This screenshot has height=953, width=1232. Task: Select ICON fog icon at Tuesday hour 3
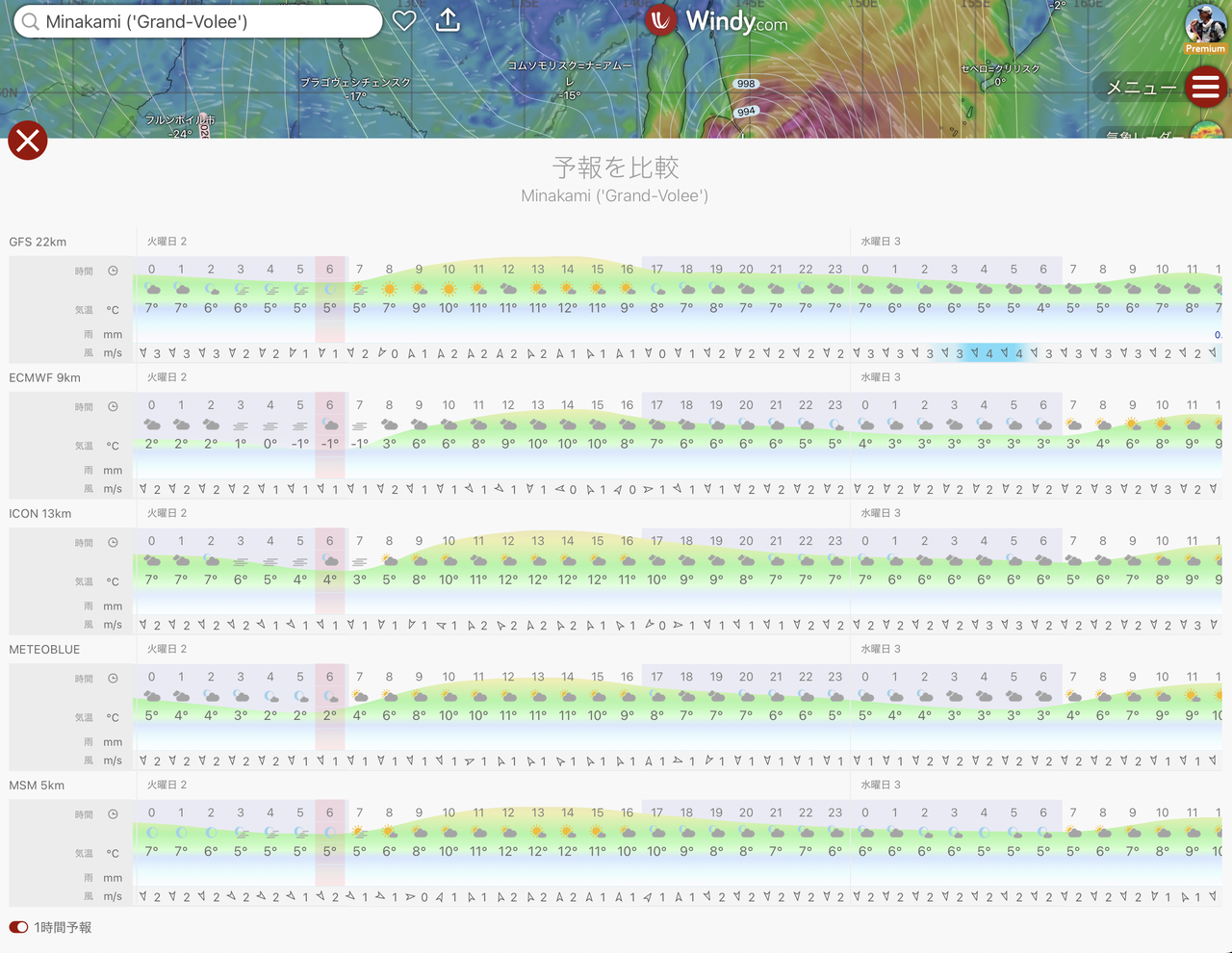[x=241, y=560]
